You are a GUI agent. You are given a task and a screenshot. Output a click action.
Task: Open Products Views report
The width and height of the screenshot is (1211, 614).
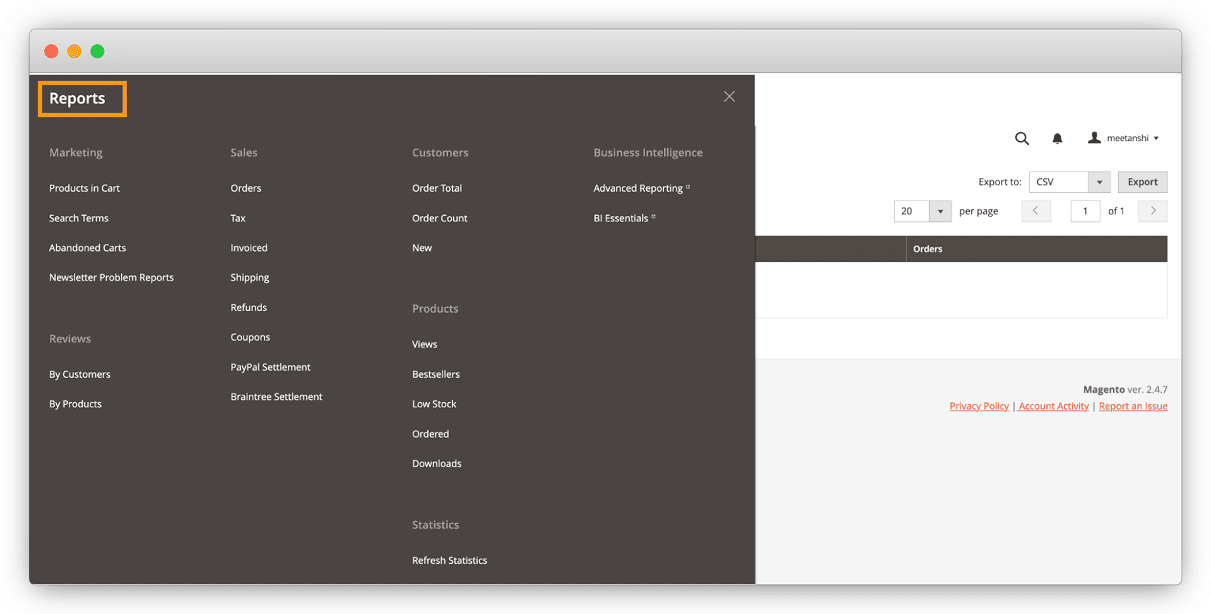[425, 344]
